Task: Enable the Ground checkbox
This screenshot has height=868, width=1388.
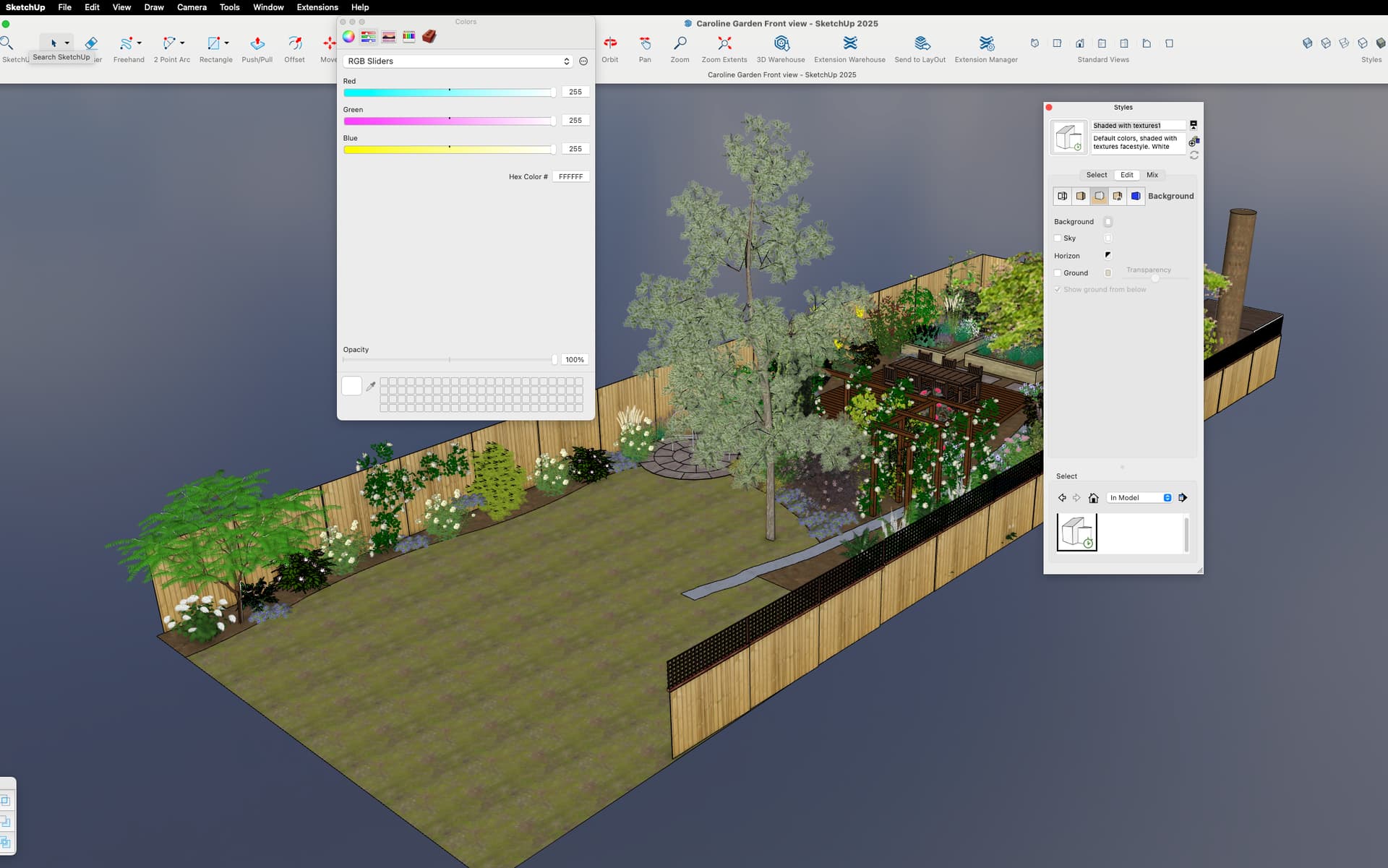Action: coord(1058,273)
